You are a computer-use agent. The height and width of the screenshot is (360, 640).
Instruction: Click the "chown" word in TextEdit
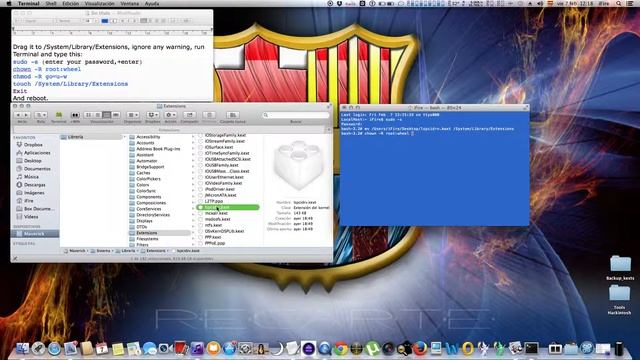pyautogui.click(x=22, y=69)
